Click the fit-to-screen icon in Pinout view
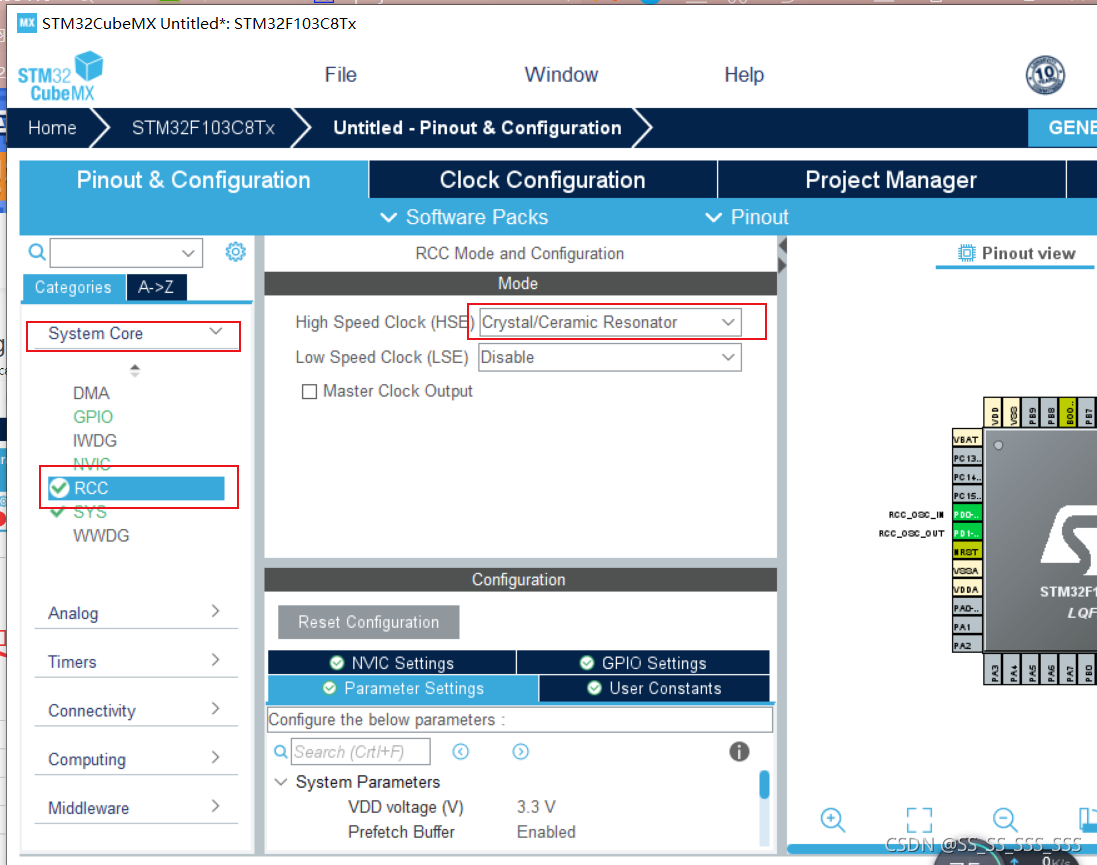Viewport: 1097px width, 865px height. 919,820
